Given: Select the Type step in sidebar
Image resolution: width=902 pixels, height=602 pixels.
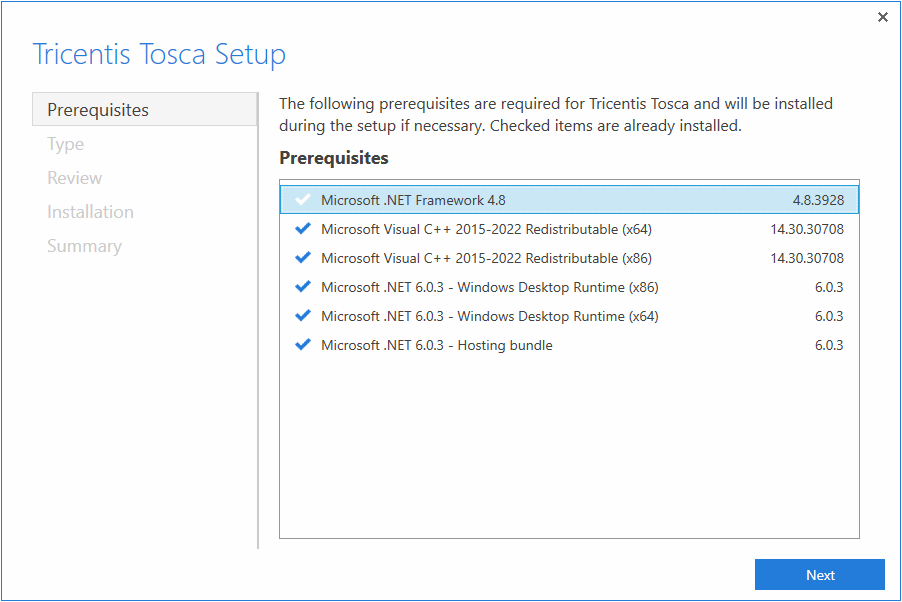Looking at the screenshot, I should coord(66,144).
